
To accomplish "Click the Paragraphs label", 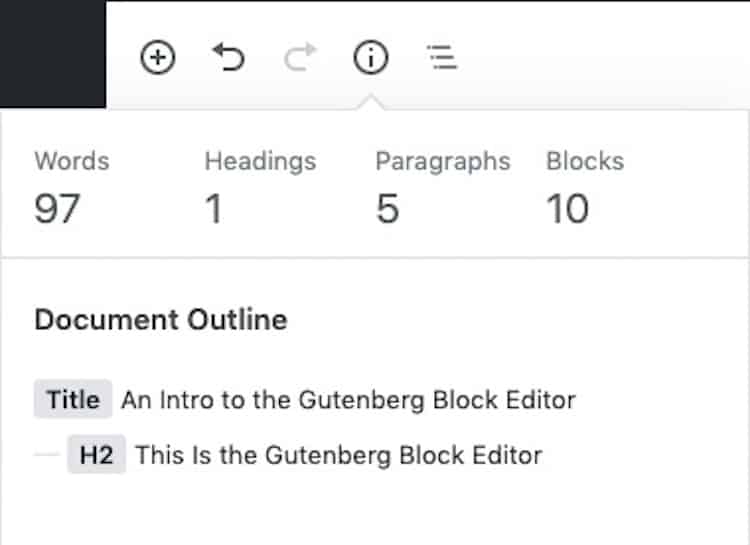I will tap(443, 161).
